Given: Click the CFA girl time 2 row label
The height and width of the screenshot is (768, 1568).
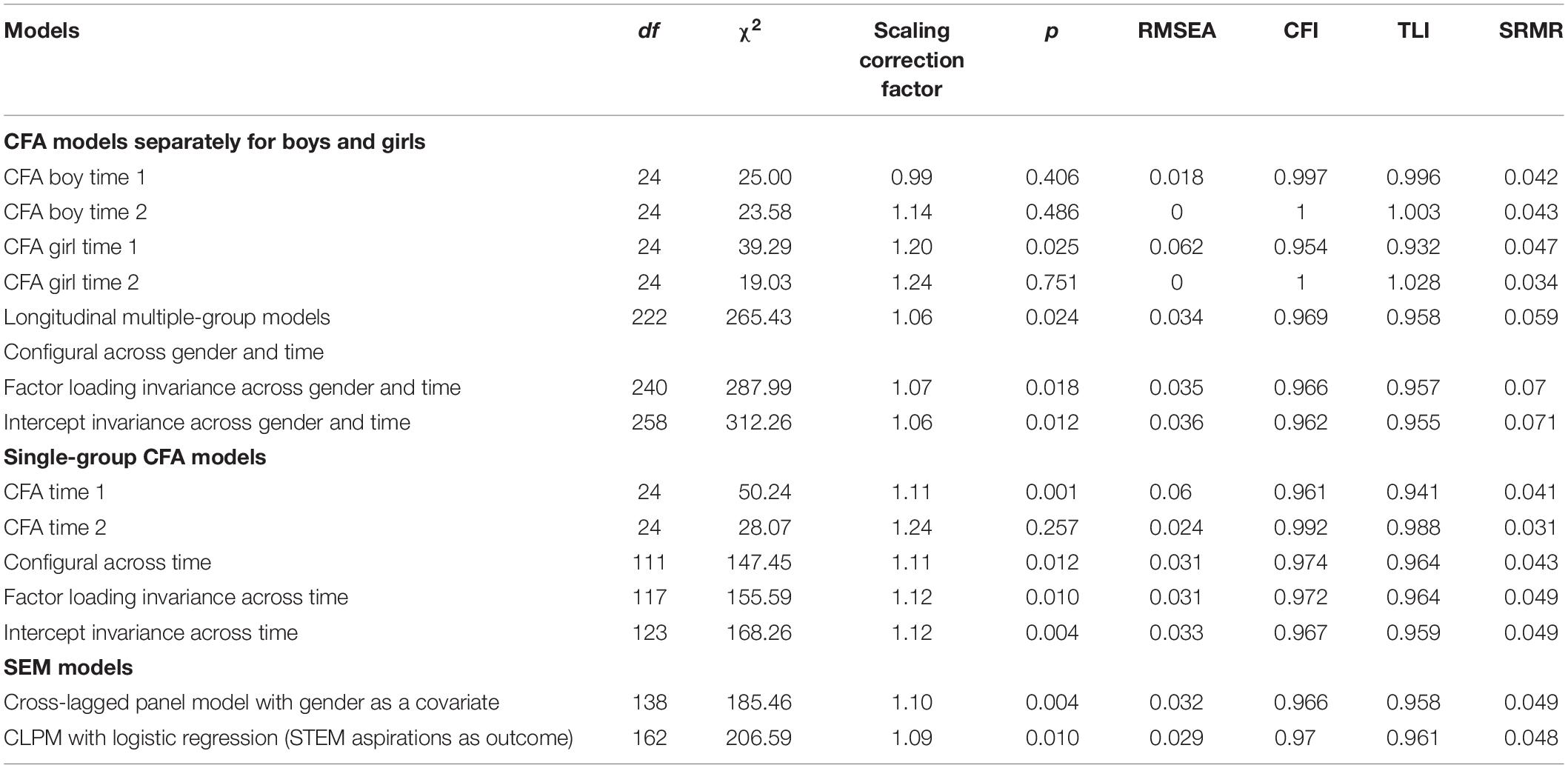Looking at the screenshot, I should 71,282.
